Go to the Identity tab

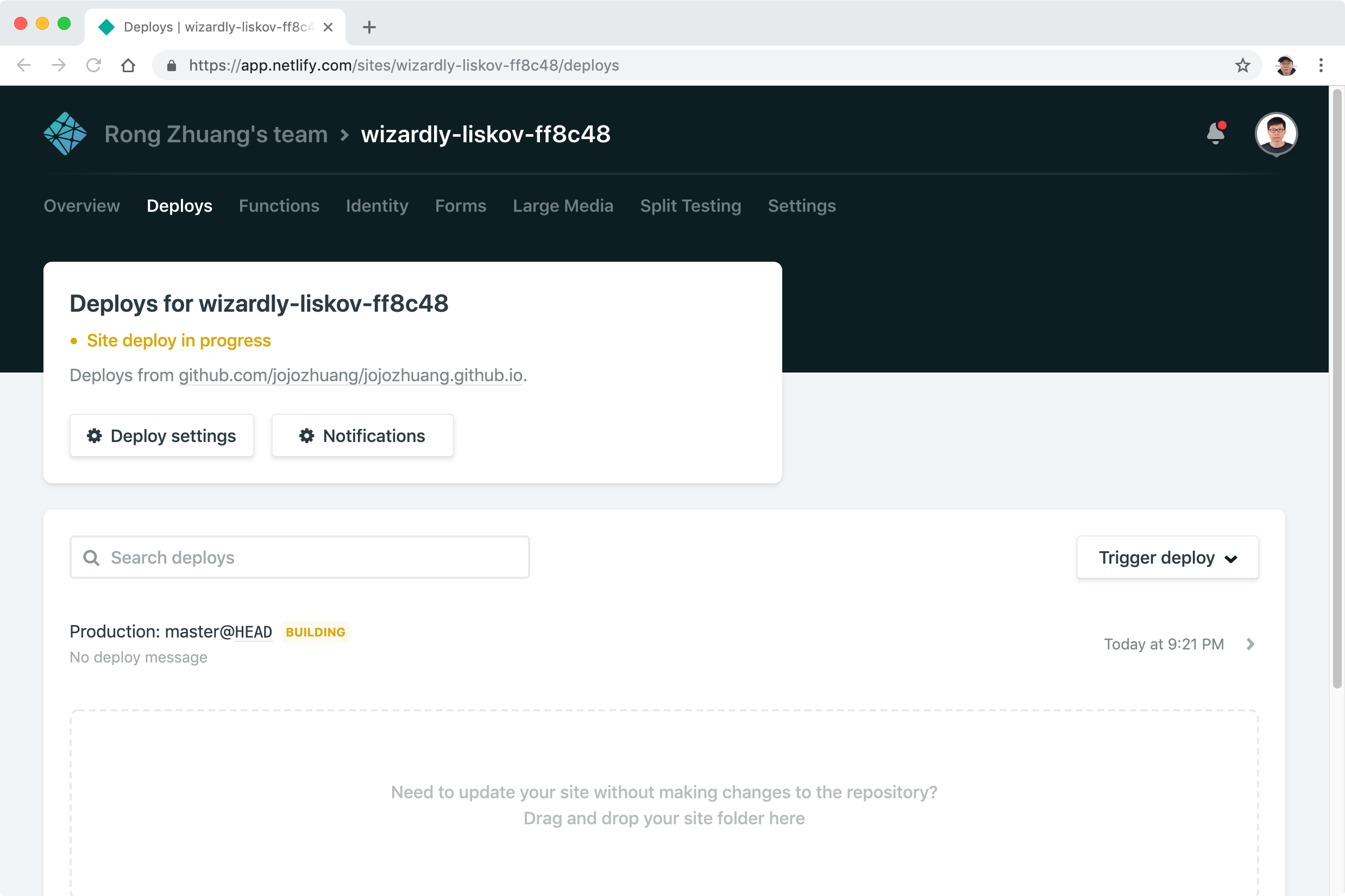pos(378,206)
